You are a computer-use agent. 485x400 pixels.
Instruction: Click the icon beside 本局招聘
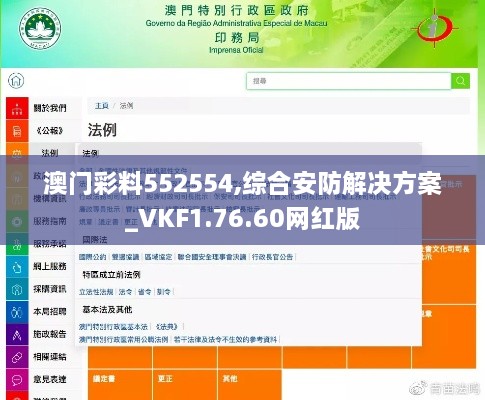coord(17,312)
